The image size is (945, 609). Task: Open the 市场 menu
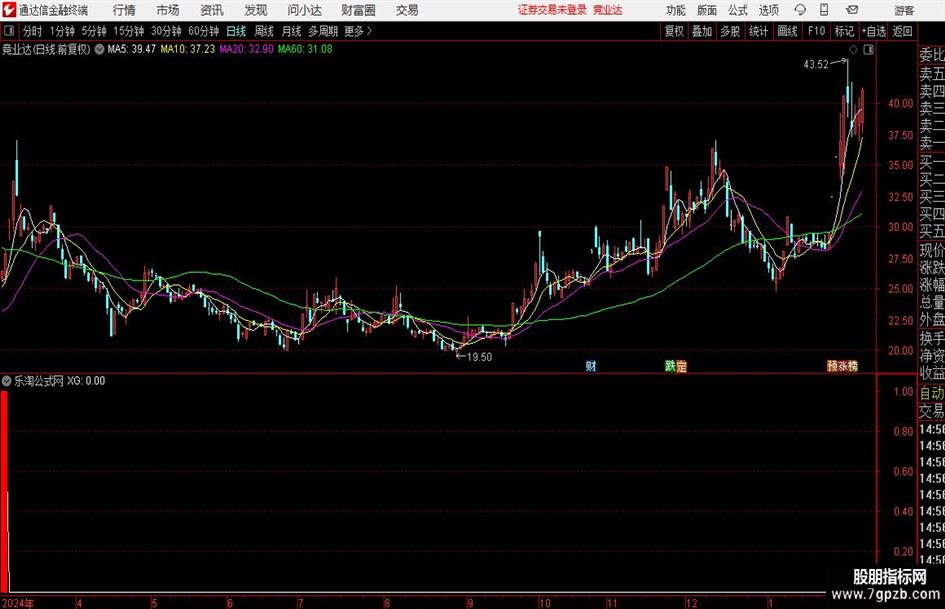[x=168, y=10]
